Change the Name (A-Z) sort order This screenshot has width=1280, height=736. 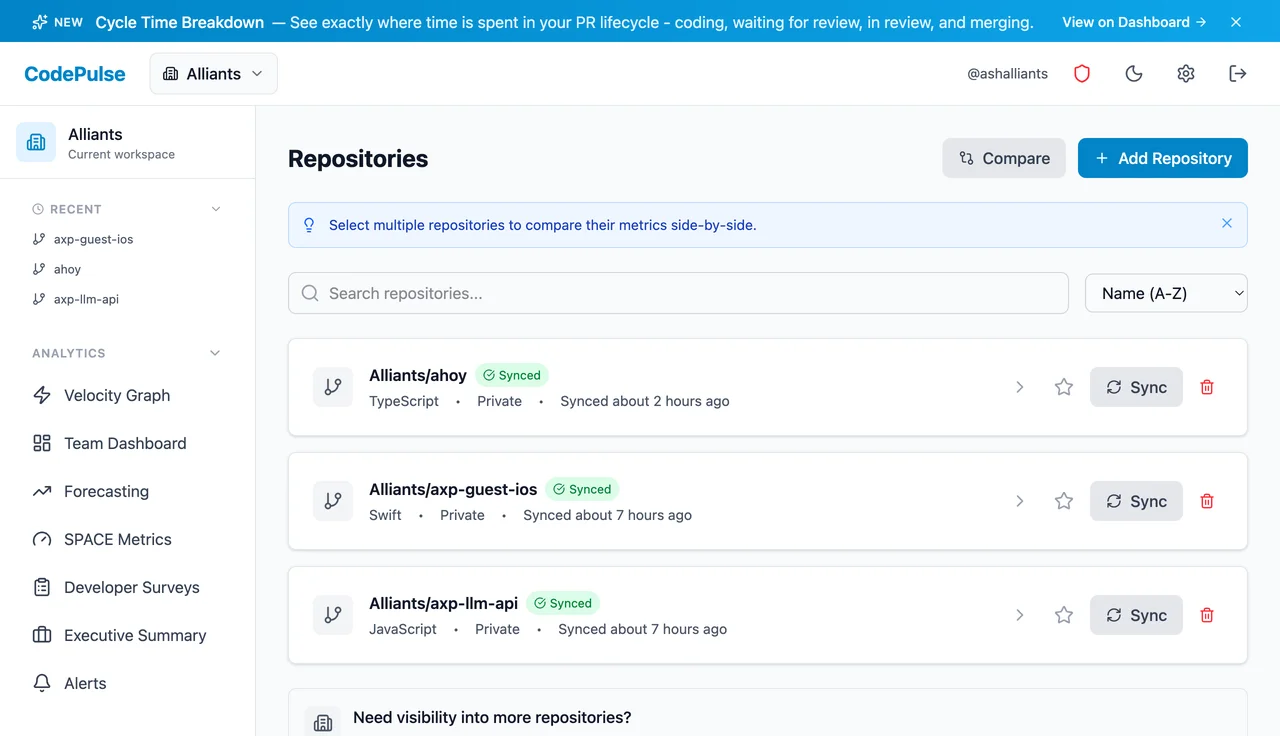tap(1166, 293)
